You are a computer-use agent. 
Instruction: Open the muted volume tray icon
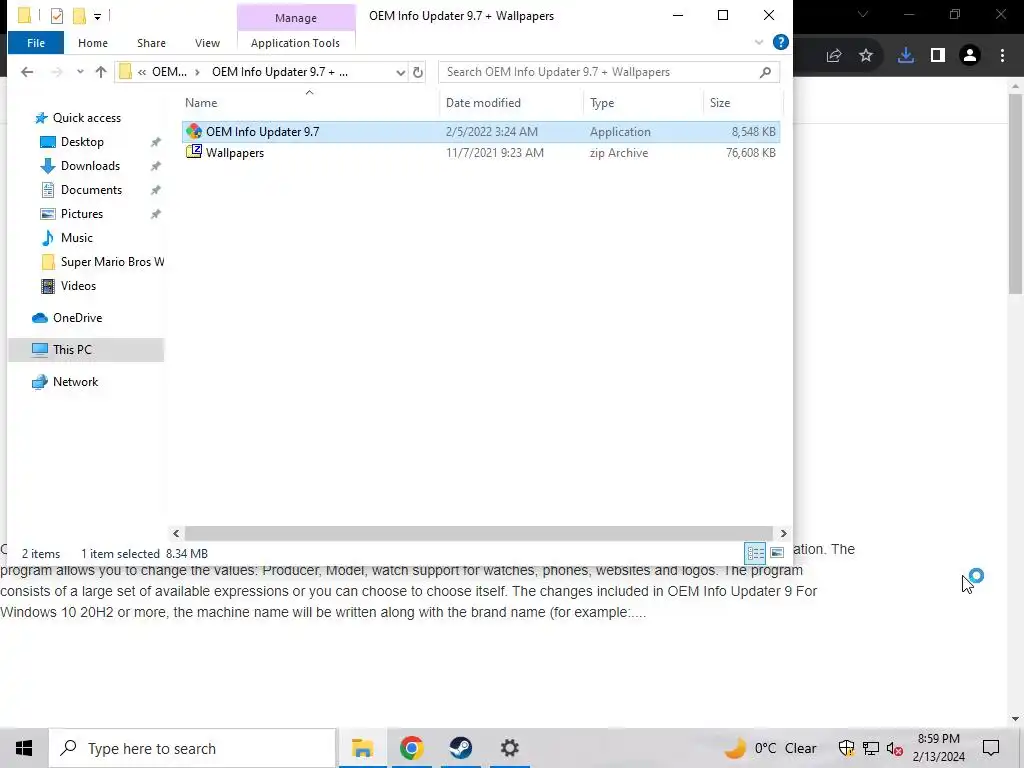point(895,748)
